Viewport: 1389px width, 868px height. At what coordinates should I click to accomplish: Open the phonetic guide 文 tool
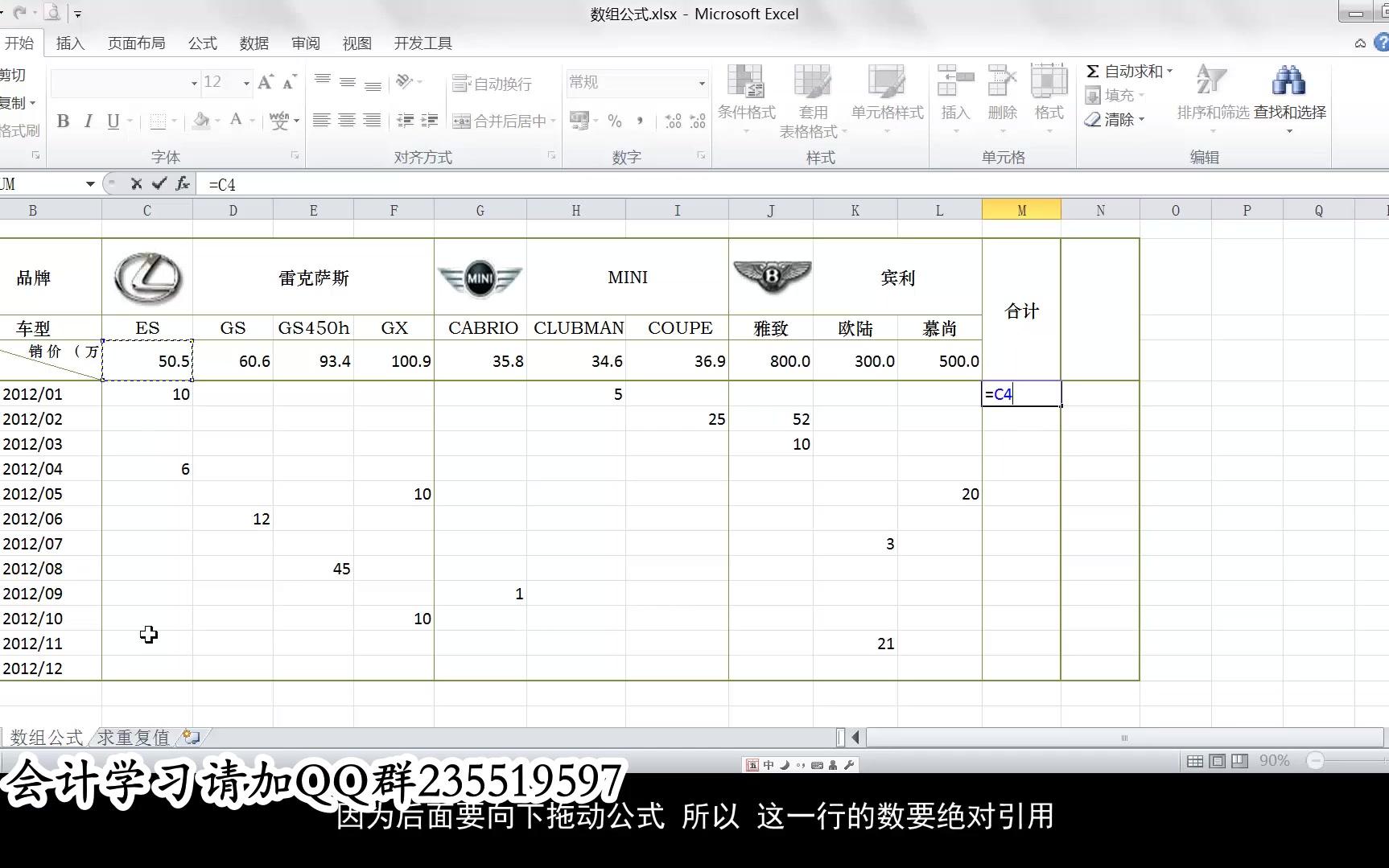tap(279, 121)
